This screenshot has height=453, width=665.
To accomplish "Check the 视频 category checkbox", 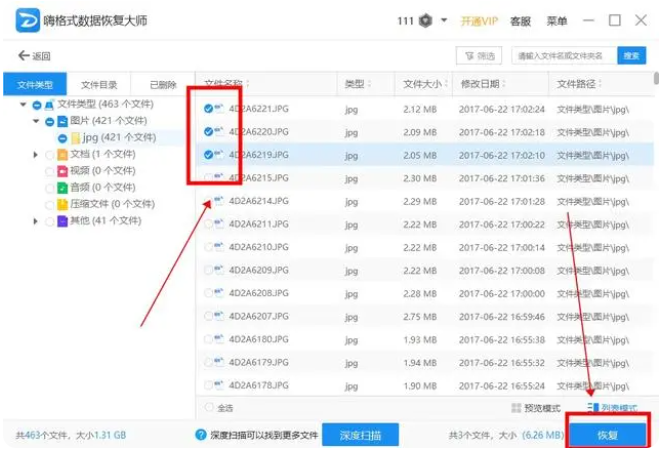I will tap(50, 171).
